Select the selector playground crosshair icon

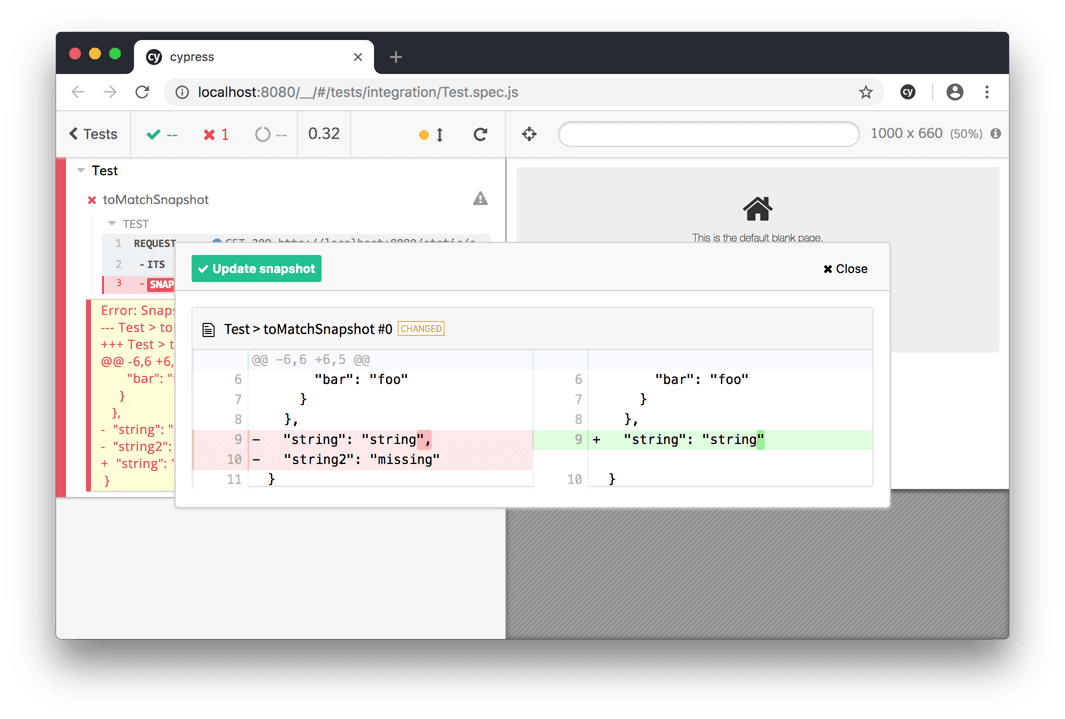pos(528,133)
